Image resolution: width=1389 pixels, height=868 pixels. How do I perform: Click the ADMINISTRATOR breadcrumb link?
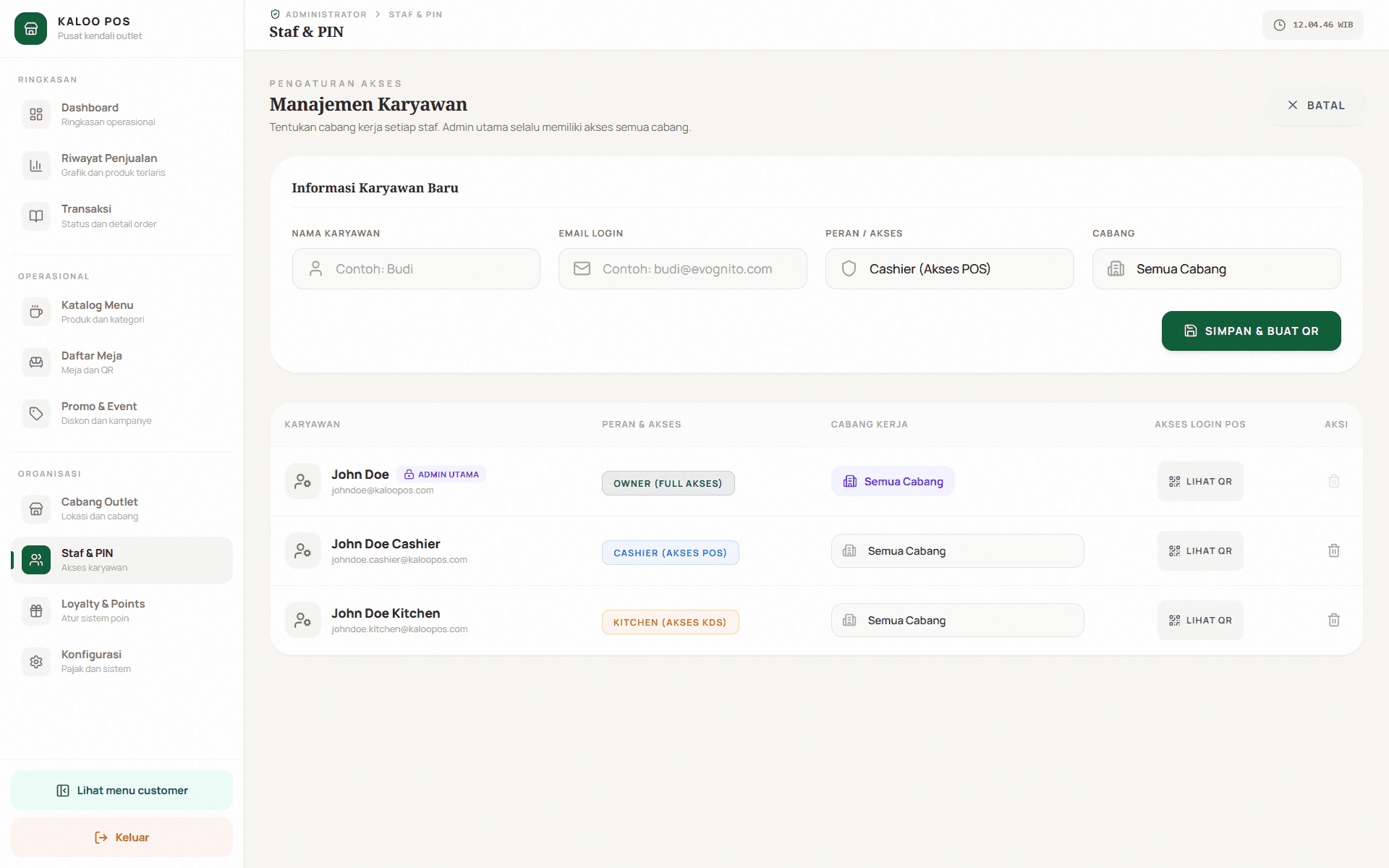[x=326, y=14]
